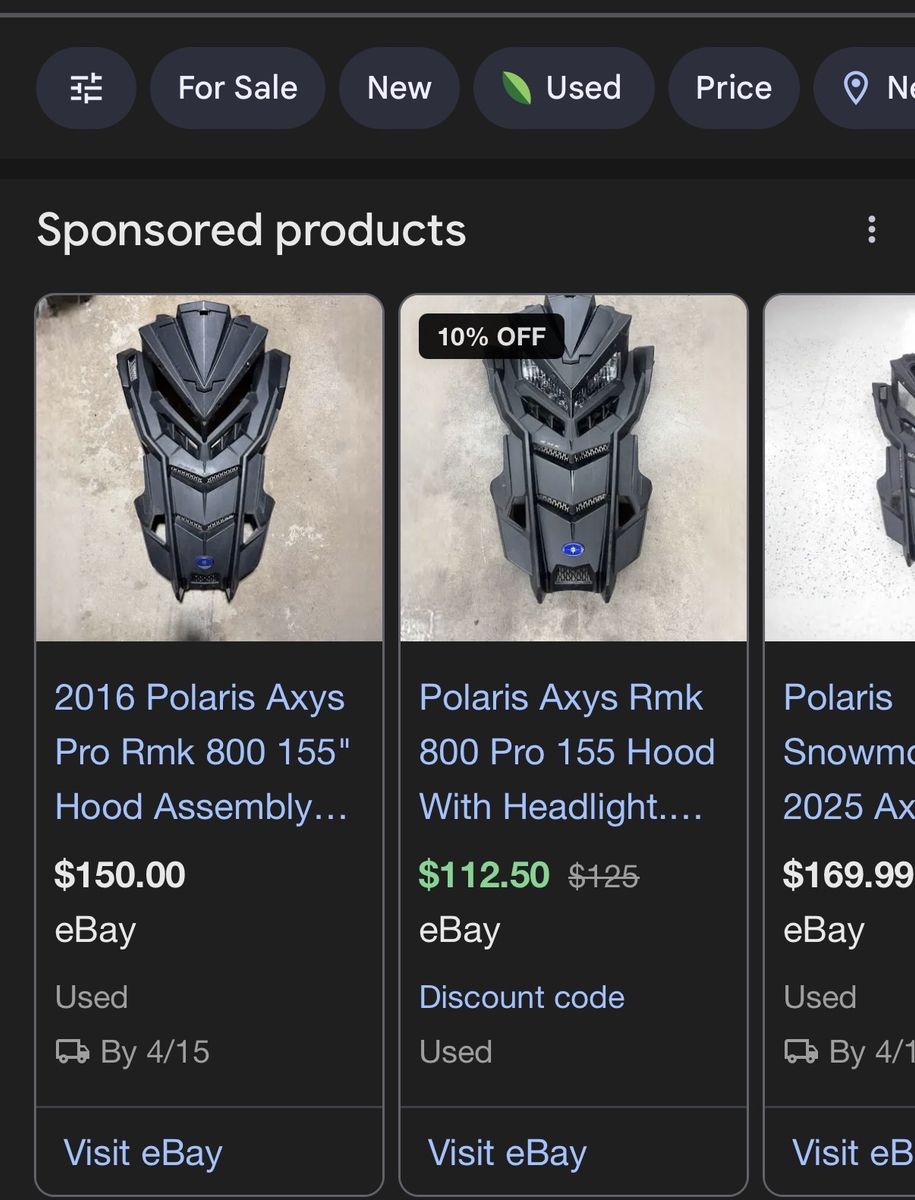This screenshot has width=915, height=1200.
Task: Open 2016 Polaris Axys Pro Rmk hood listing
Action: (x=202, y=752)
